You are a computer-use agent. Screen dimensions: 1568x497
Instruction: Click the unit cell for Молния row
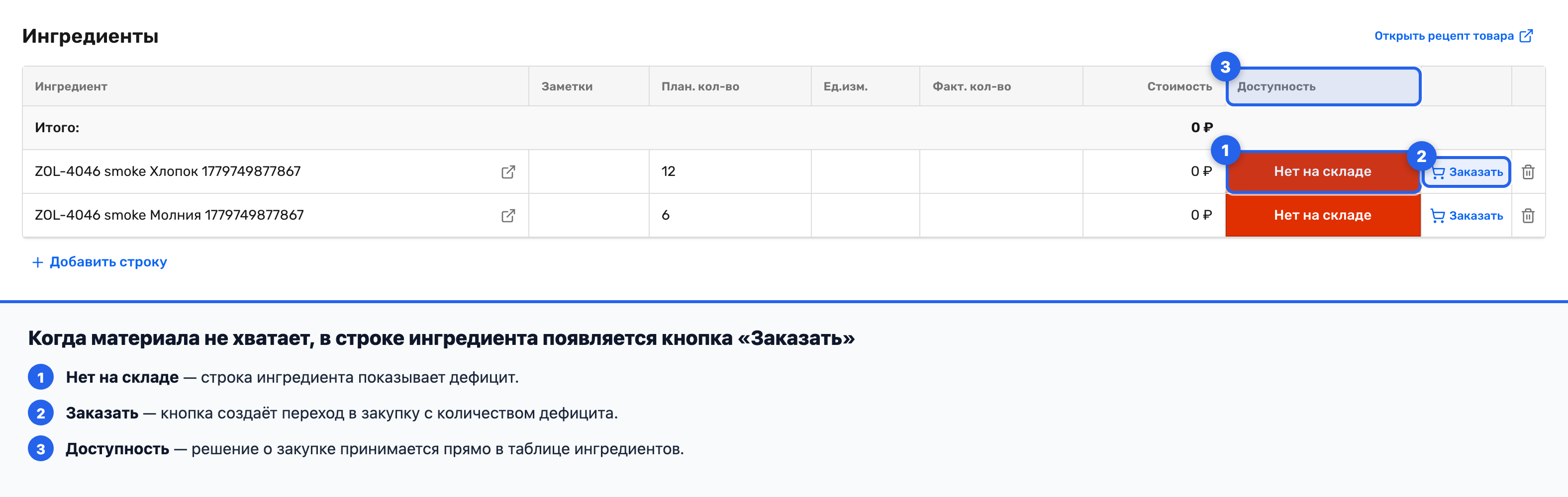865,215
